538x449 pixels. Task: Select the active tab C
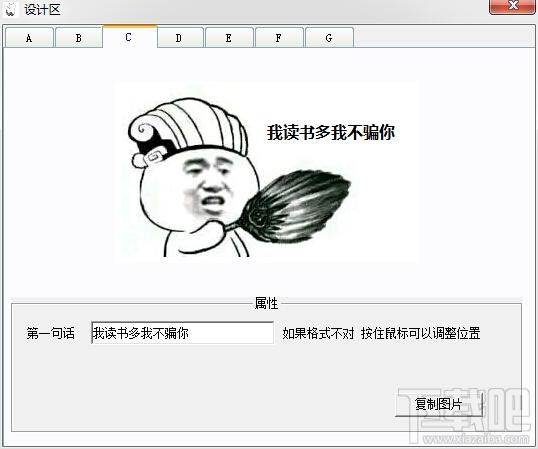pos(129,37)
